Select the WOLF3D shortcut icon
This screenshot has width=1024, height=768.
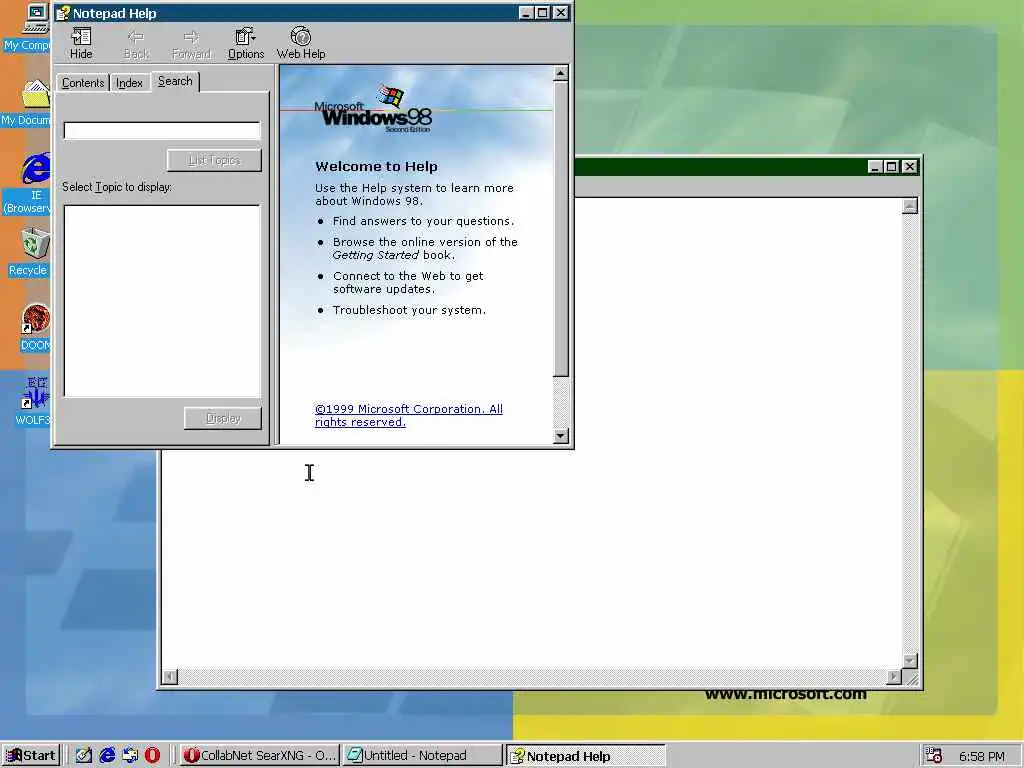click(x=33, y=401)
